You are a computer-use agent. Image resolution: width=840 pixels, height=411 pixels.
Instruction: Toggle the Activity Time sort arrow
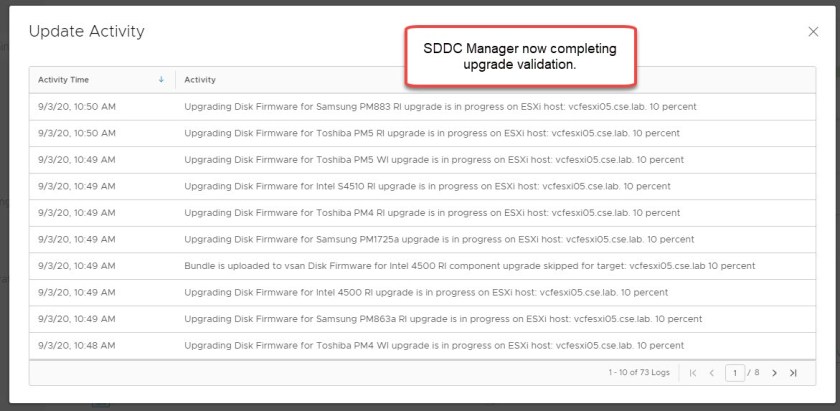(x=161, y=80)
